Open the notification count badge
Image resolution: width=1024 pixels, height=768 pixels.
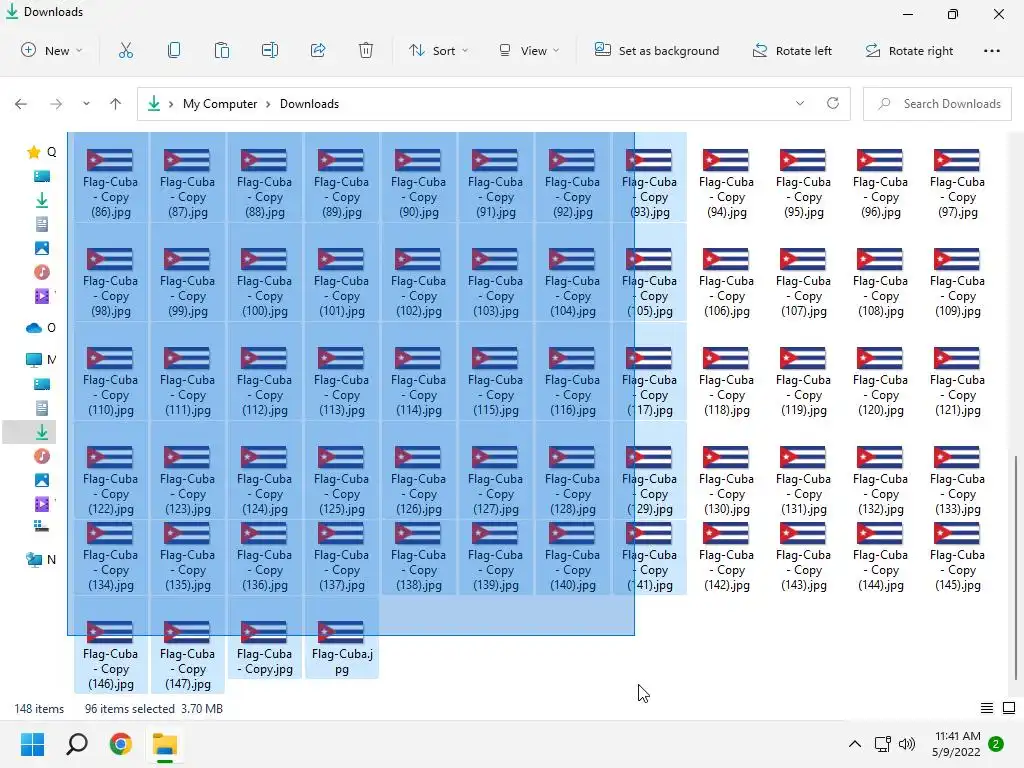coord(996,744)
